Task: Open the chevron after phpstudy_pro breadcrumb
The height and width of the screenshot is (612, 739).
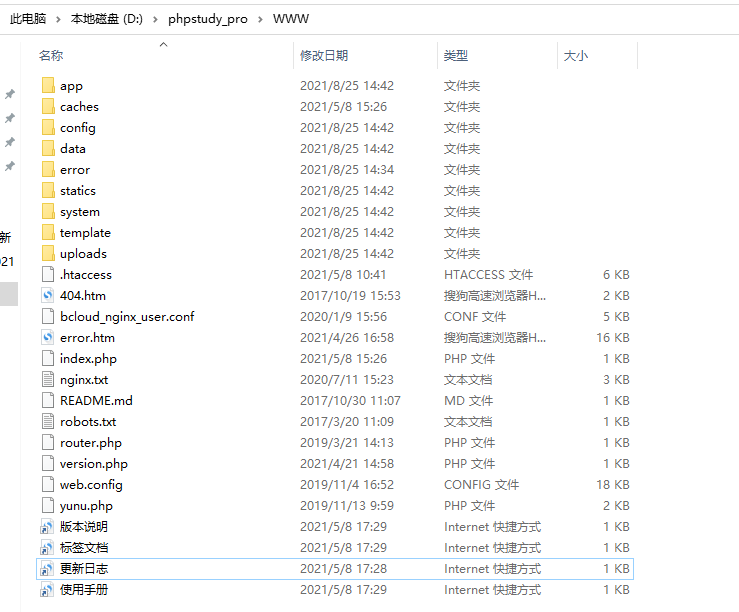Action: click(x=260, y=19)
